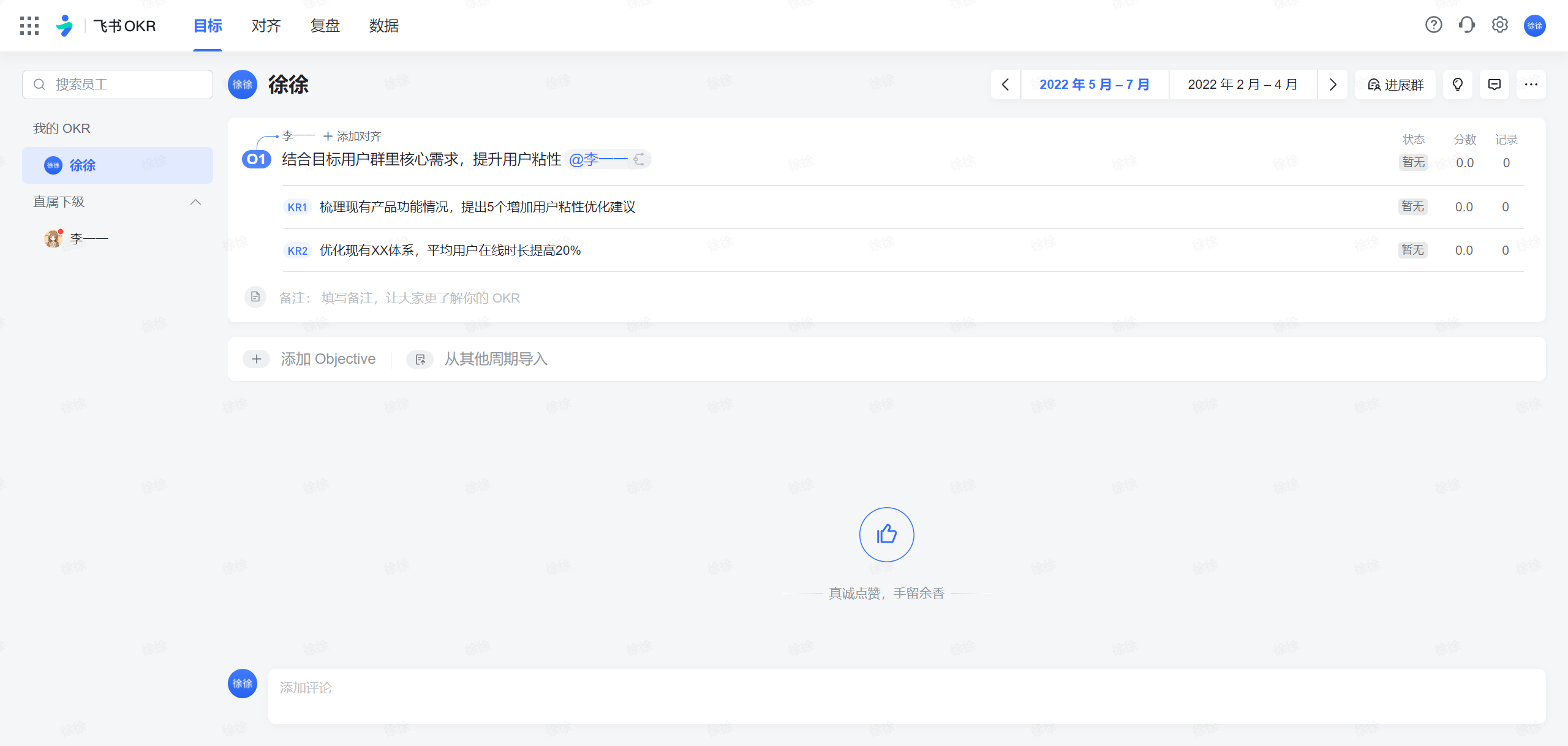Screen dimensions: 1568x746
Task: Click the lightbulb tips icon
Action: tap(1458, 85)
